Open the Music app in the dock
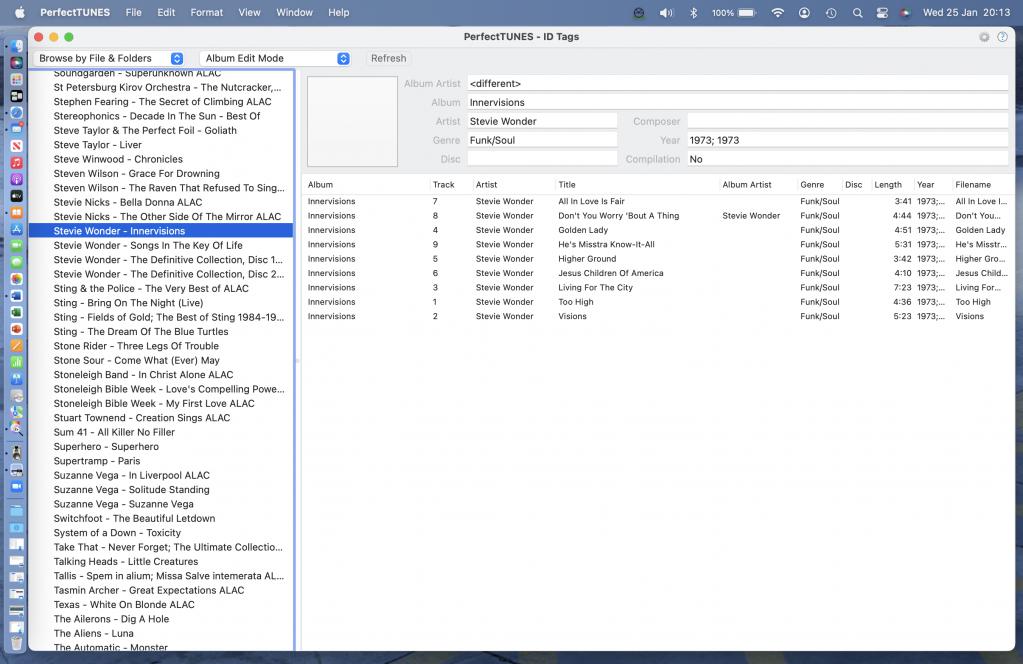Viewport: 1023px width, 664px height. click(17, 162)
